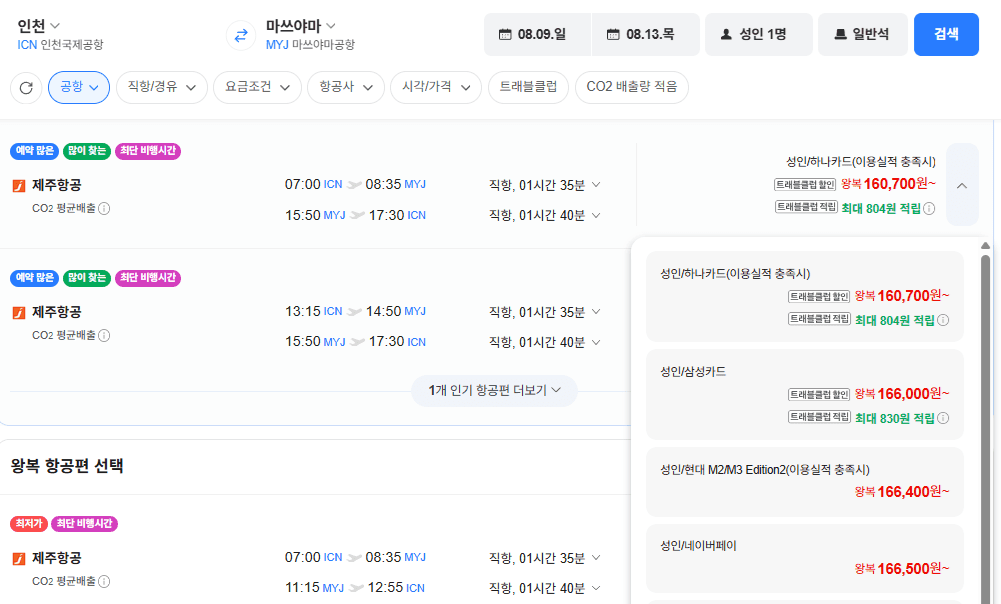
Task: Click the fare list scroll-up arrow
Action: tap(985, 246)
